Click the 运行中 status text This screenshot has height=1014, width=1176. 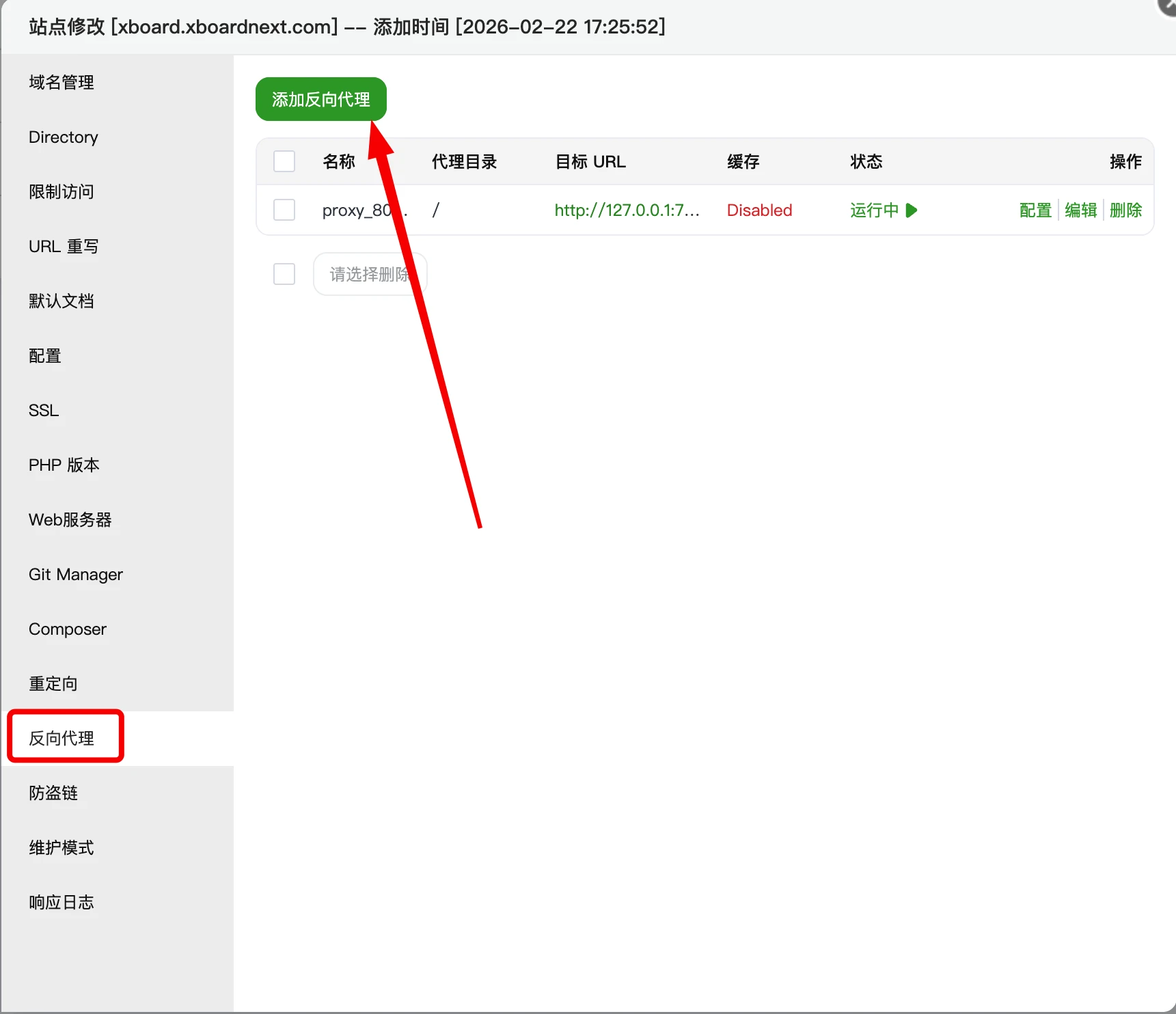point(874,210)
